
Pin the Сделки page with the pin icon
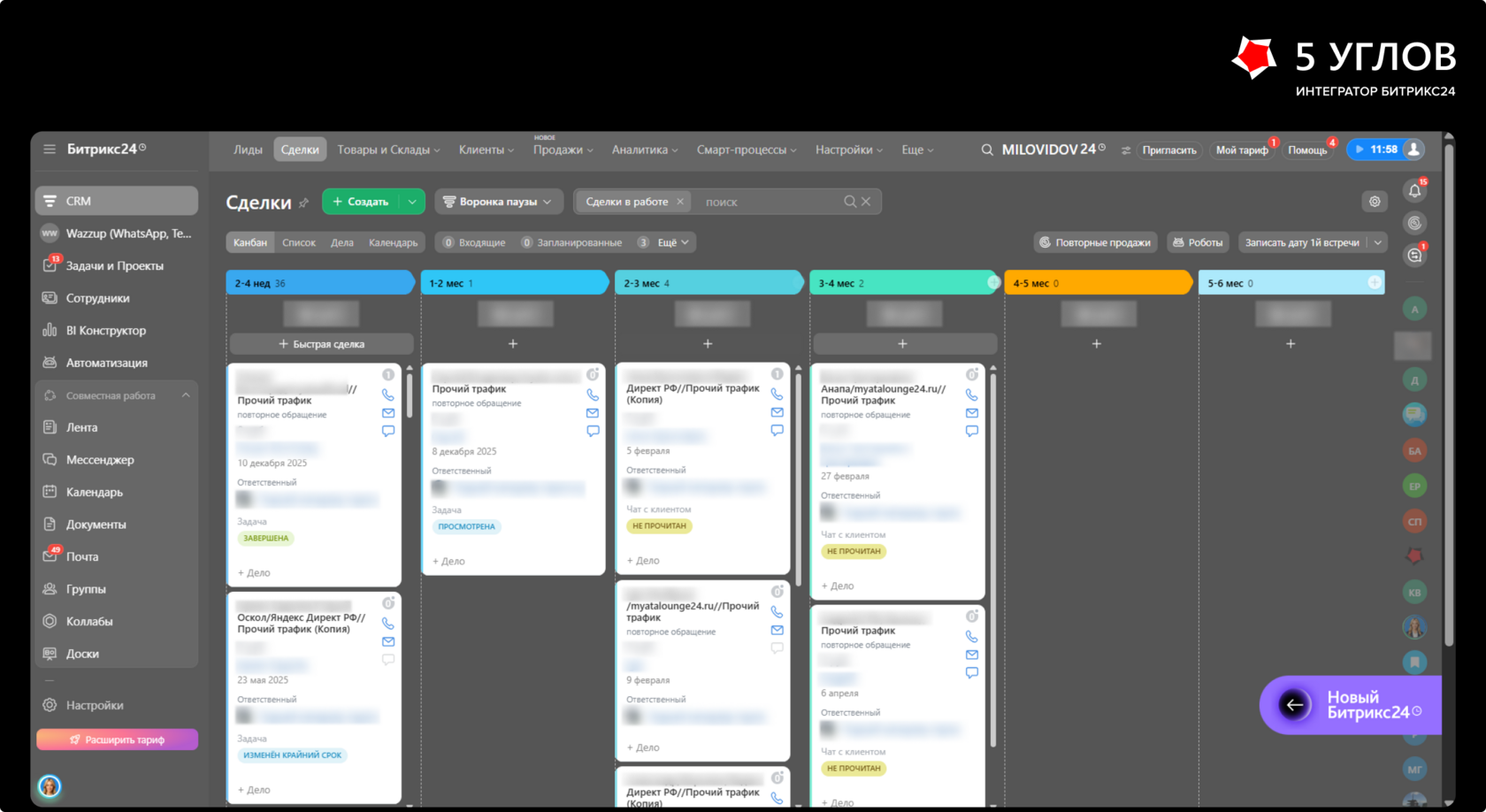pyautogui.click(x=303, y=203)
